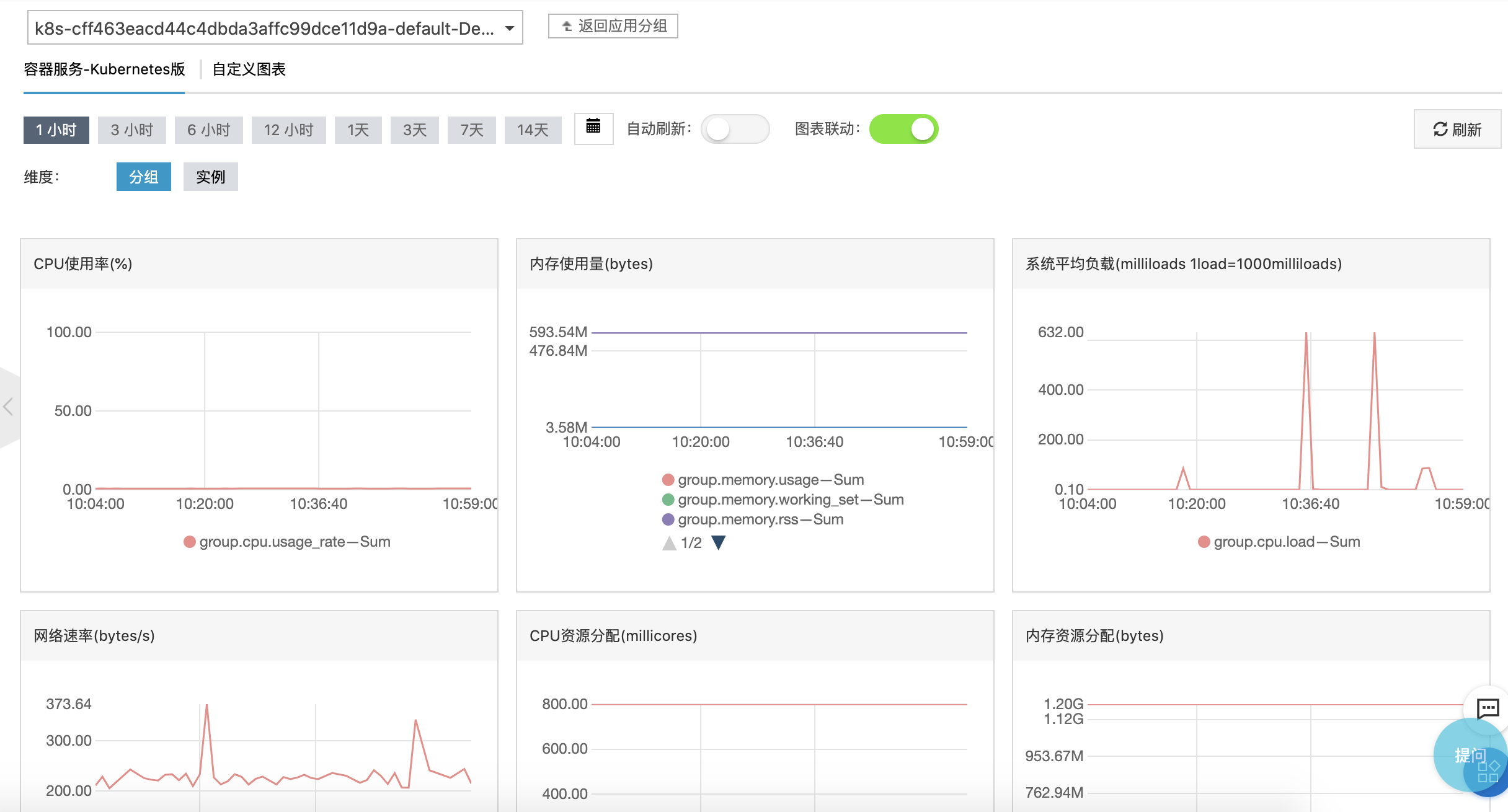Click the 刷新 refresh button

[x=1457, y=129]
